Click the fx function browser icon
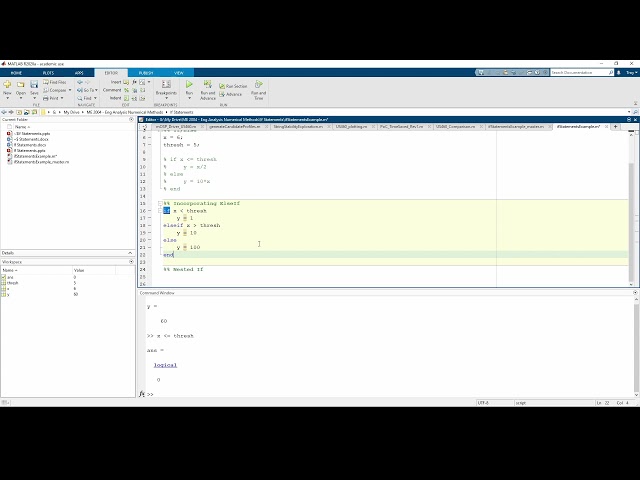Viewport: 640px width, 480px height. click(x=142, y=394)
